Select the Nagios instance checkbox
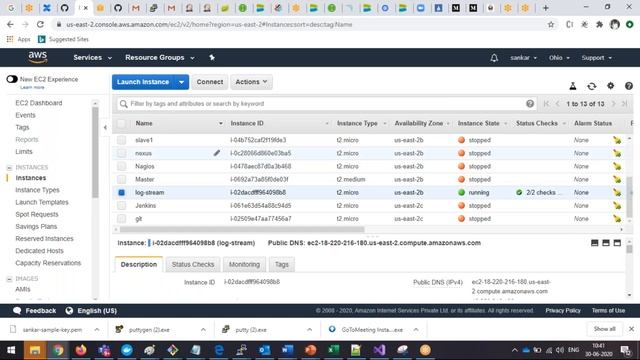The image size is (640, 360). 122,166
